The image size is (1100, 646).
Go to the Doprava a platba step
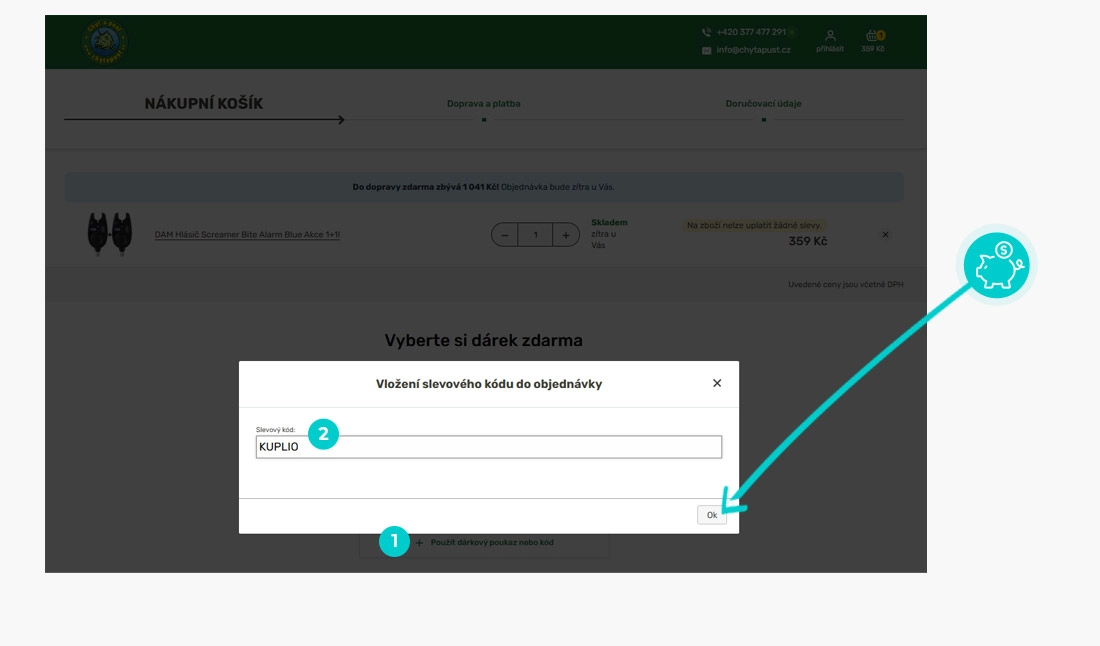point(483,104)
